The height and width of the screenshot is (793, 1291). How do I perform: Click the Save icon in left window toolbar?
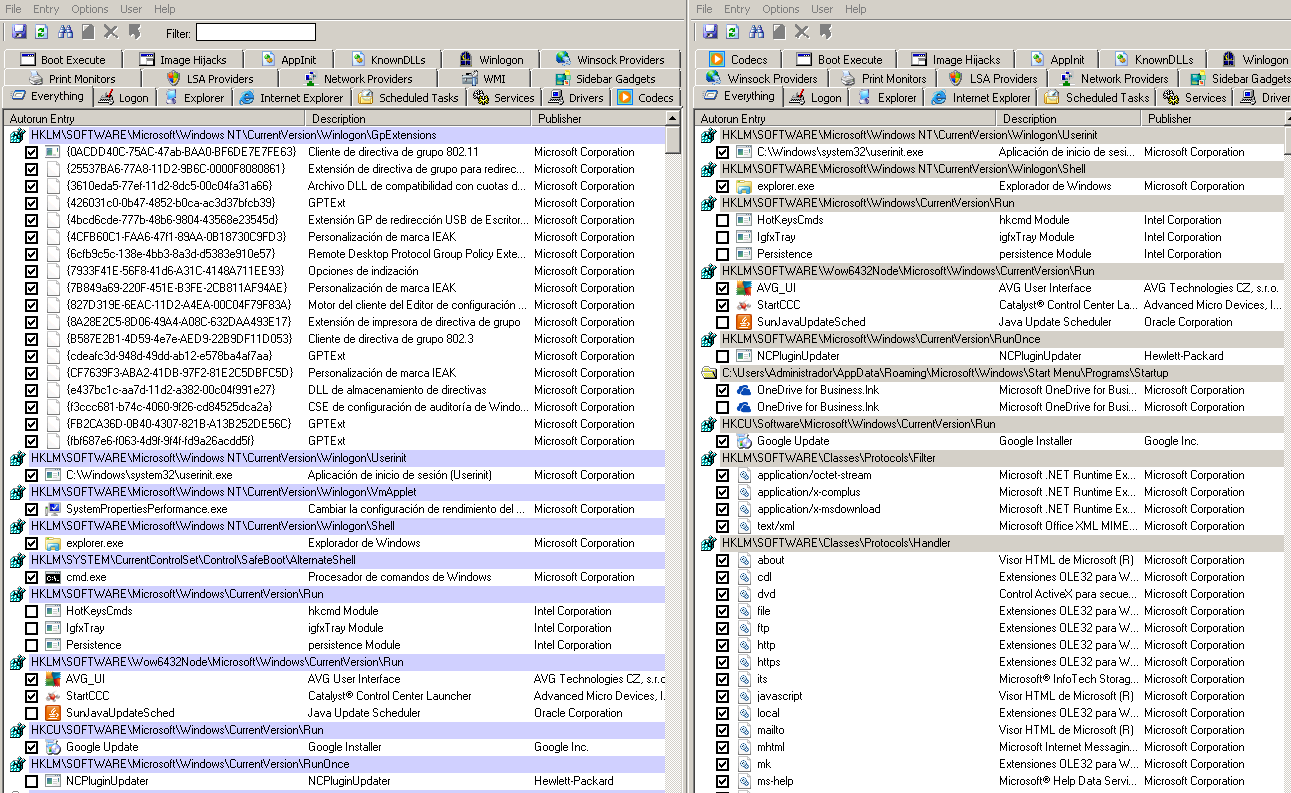pos(19,33)
